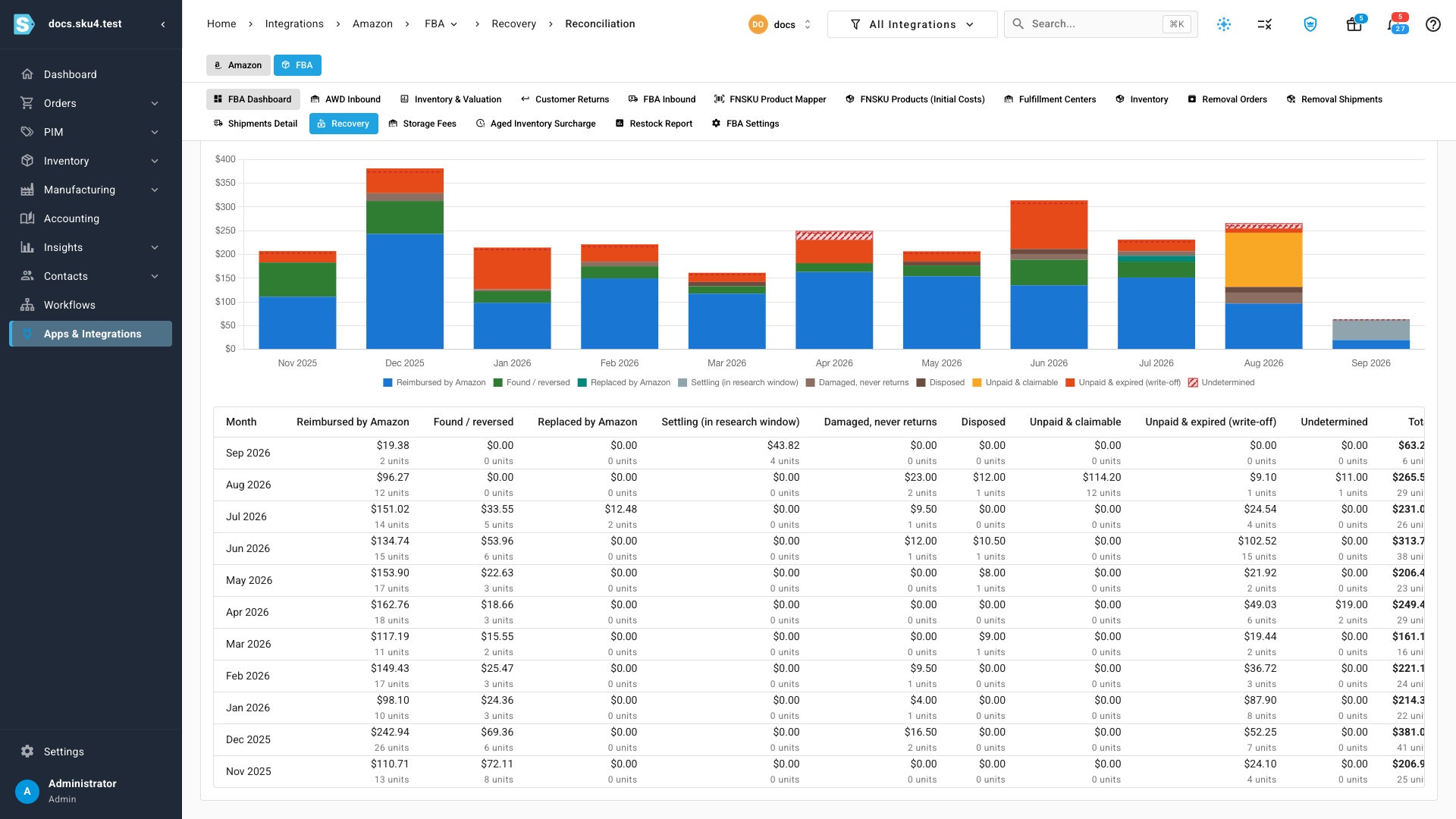Click the blue Dec 2025 bar segment
Viewport: 1456px width, 819px height.
(x=404, y=291)
